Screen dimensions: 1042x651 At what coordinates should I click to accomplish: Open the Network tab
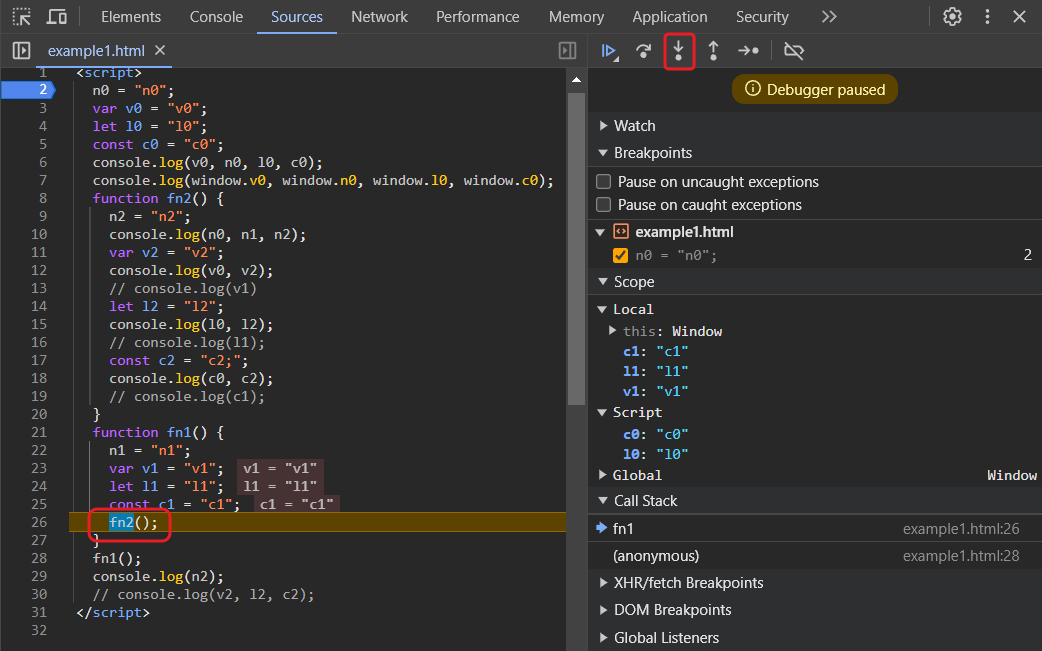tap(379, 17)
